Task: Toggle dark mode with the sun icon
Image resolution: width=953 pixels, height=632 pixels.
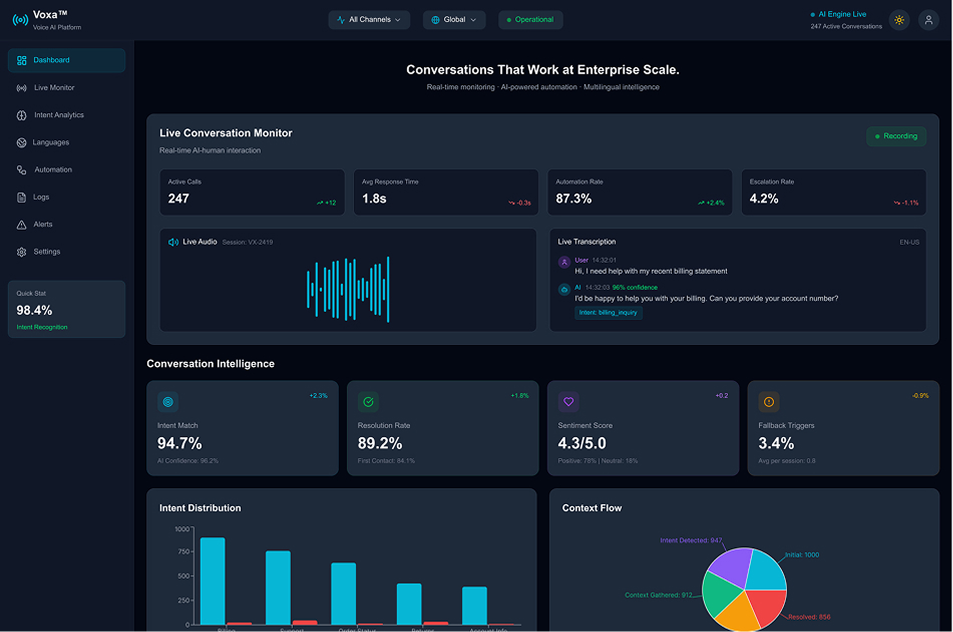Action: click(x=899, y=19)
